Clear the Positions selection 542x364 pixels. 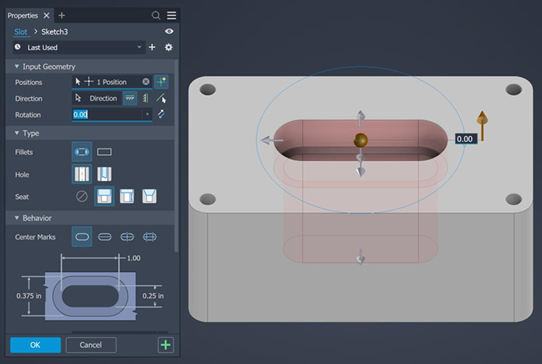146,82
